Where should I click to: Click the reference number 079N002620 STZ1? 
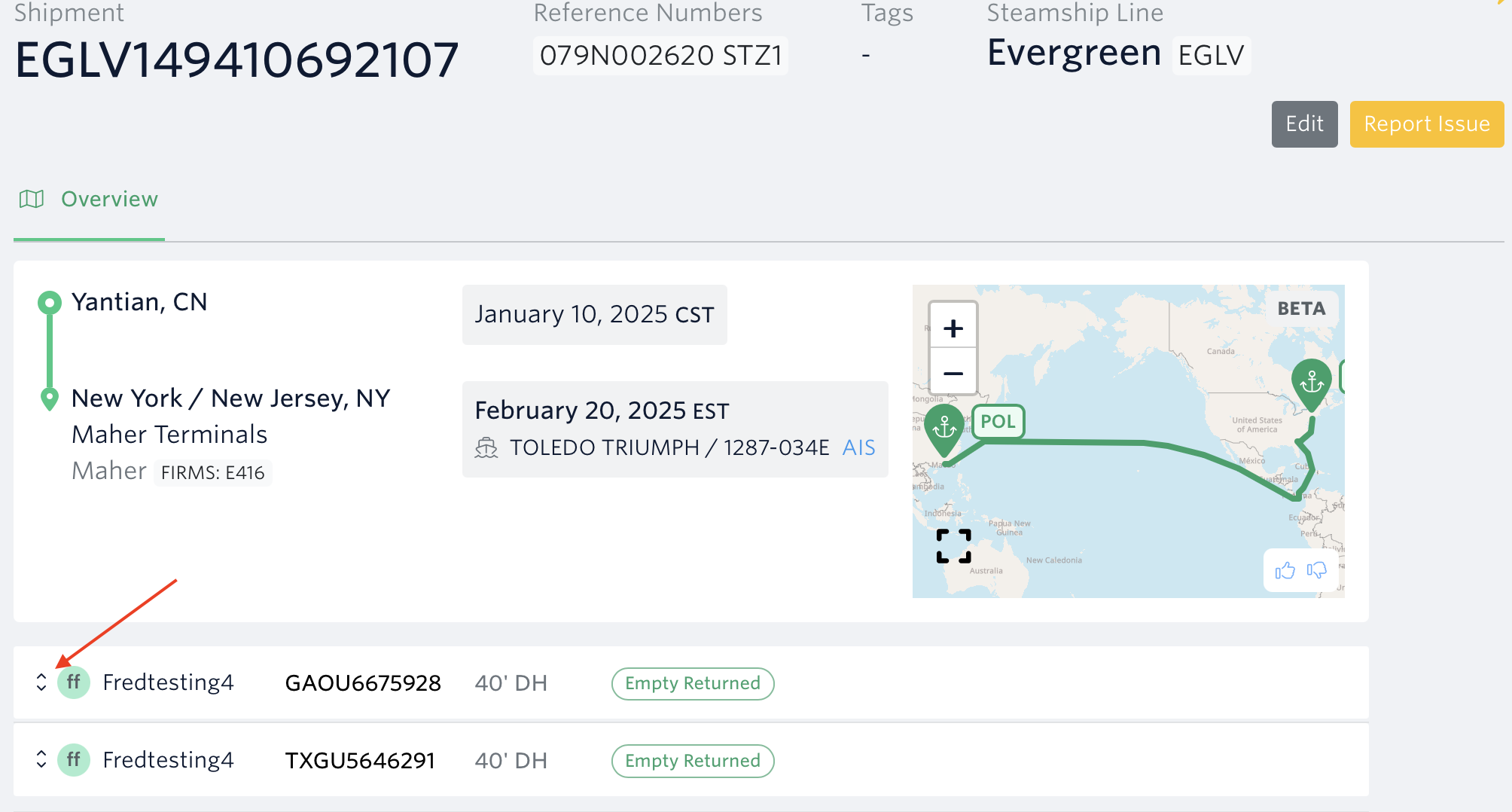point(660,56)
